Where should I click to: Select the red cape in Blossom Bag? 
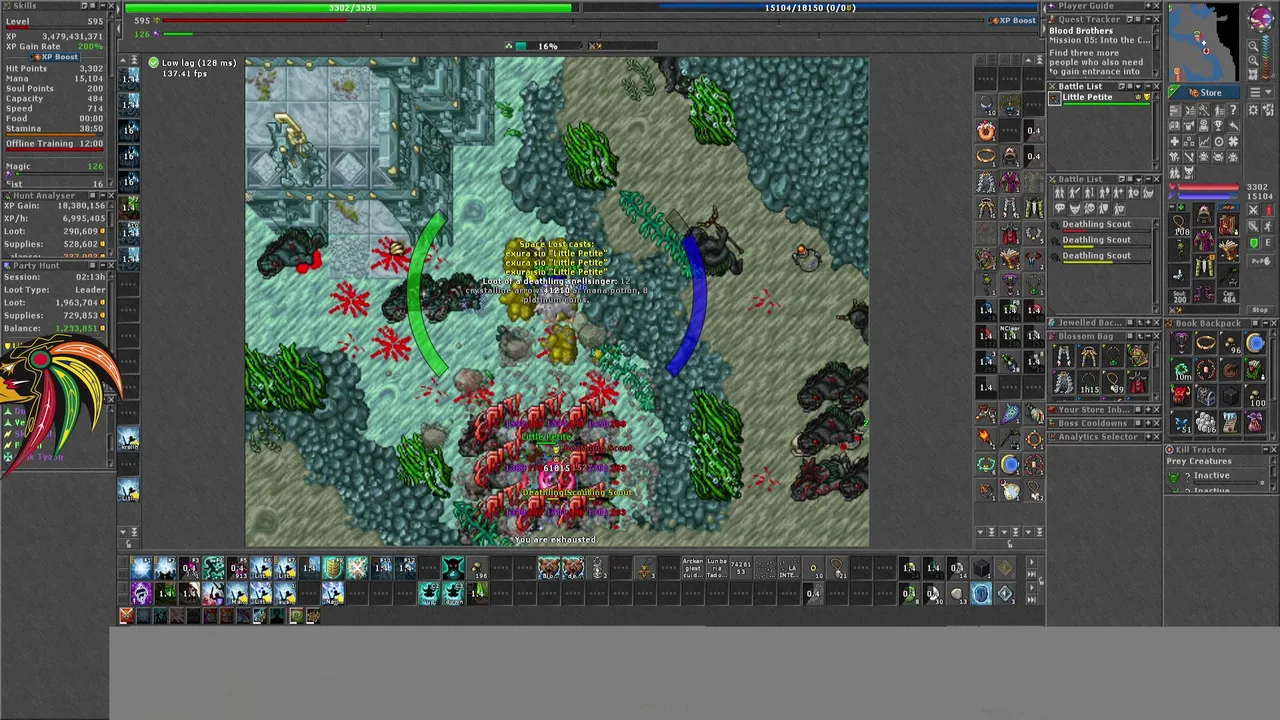(1138, 383)
